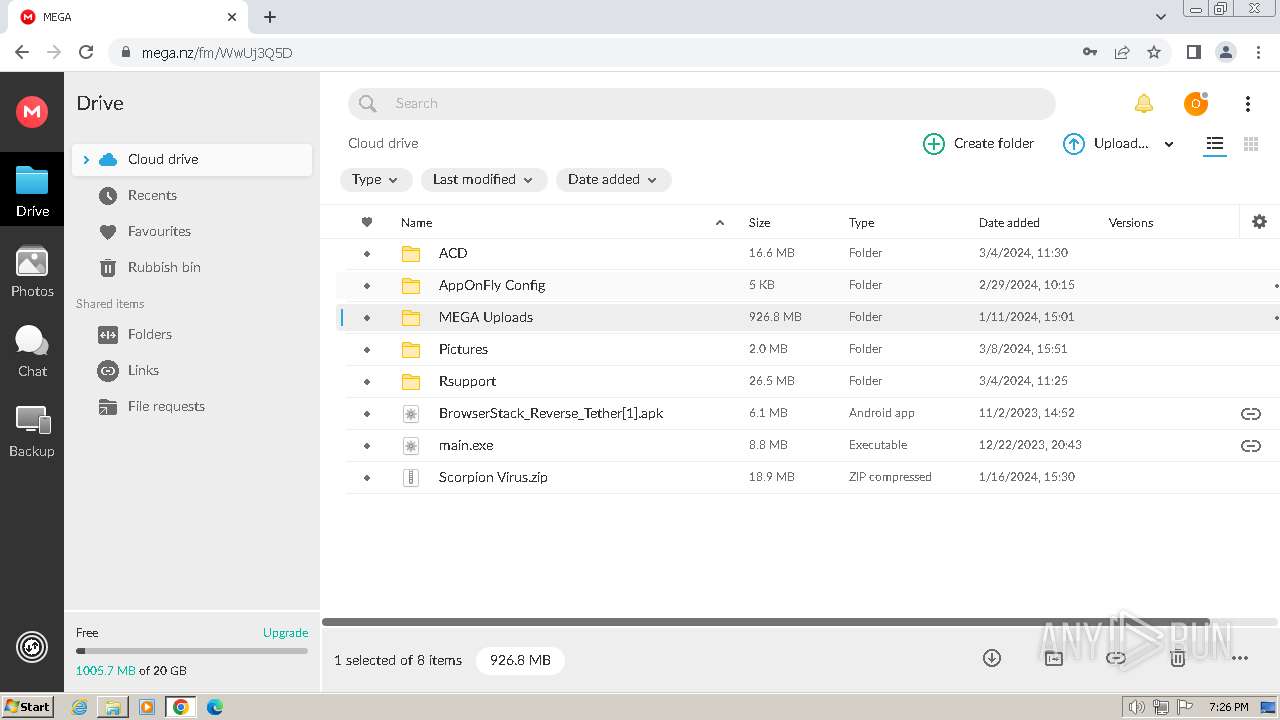Toggle favourite dot for ACD row

click(367, 254)
